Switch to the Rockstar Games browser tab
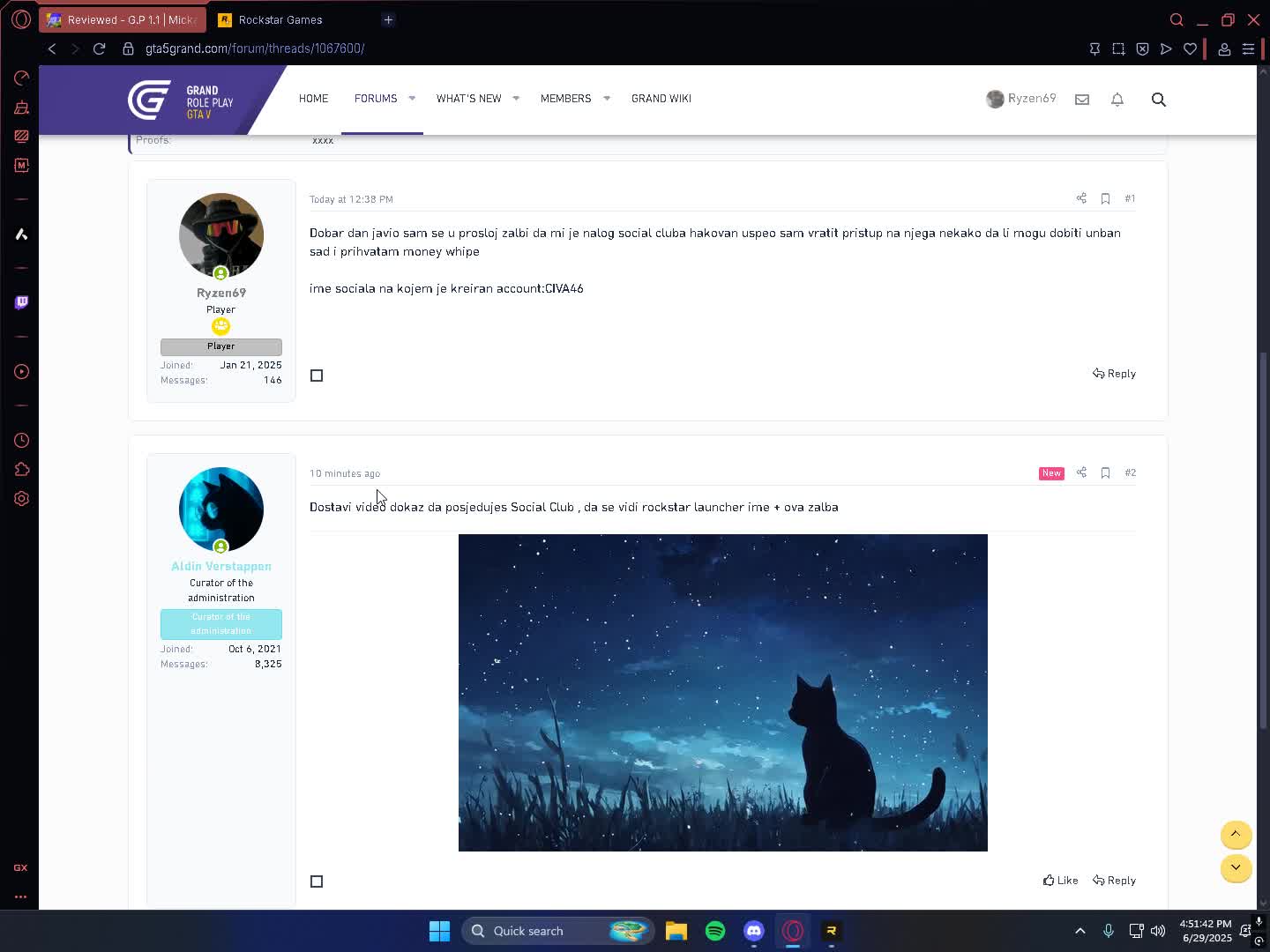This screenshot has width=1270, height=952. point(280,19)
